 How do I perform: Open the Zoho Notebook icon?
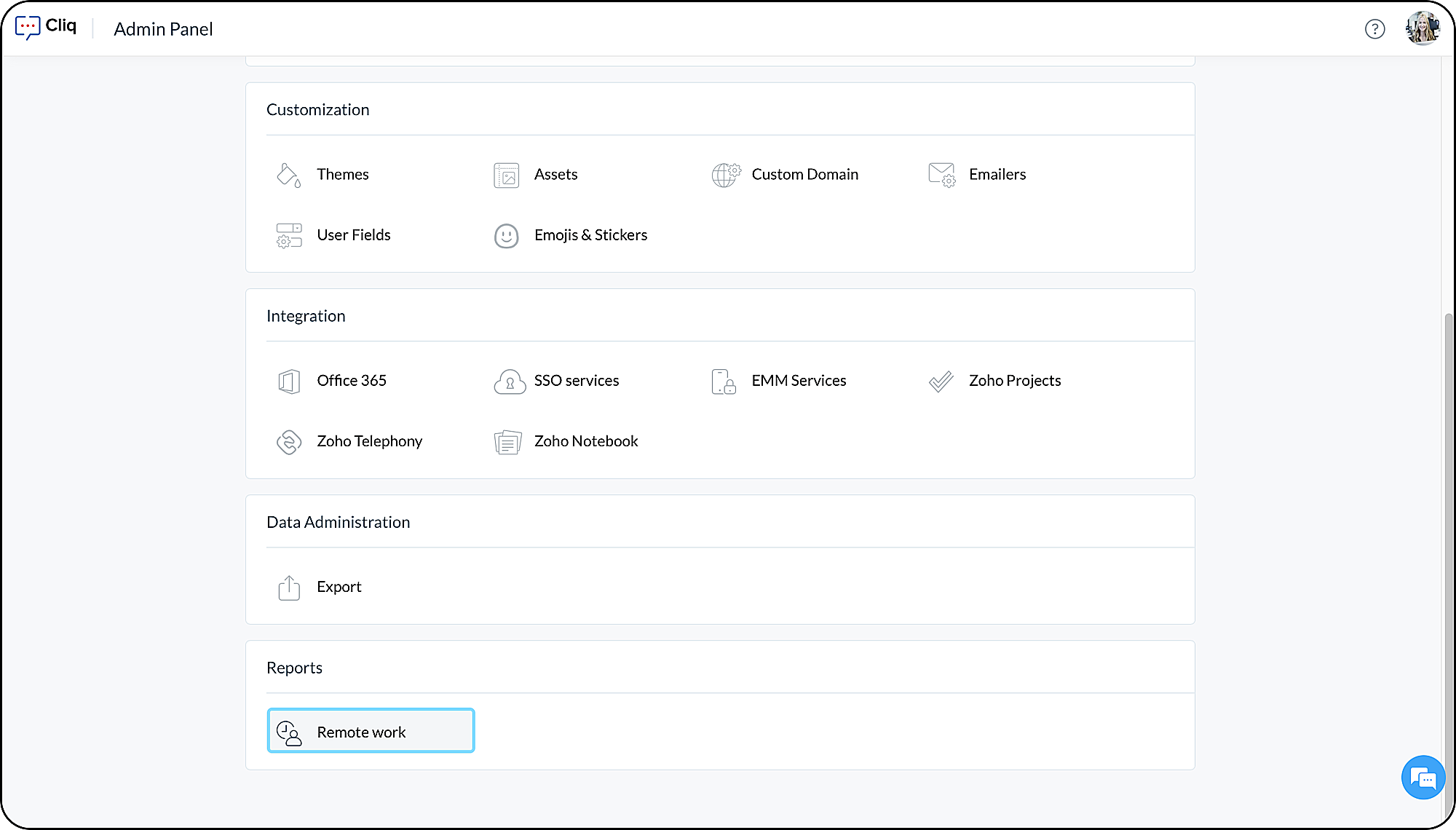pos(507,441)
